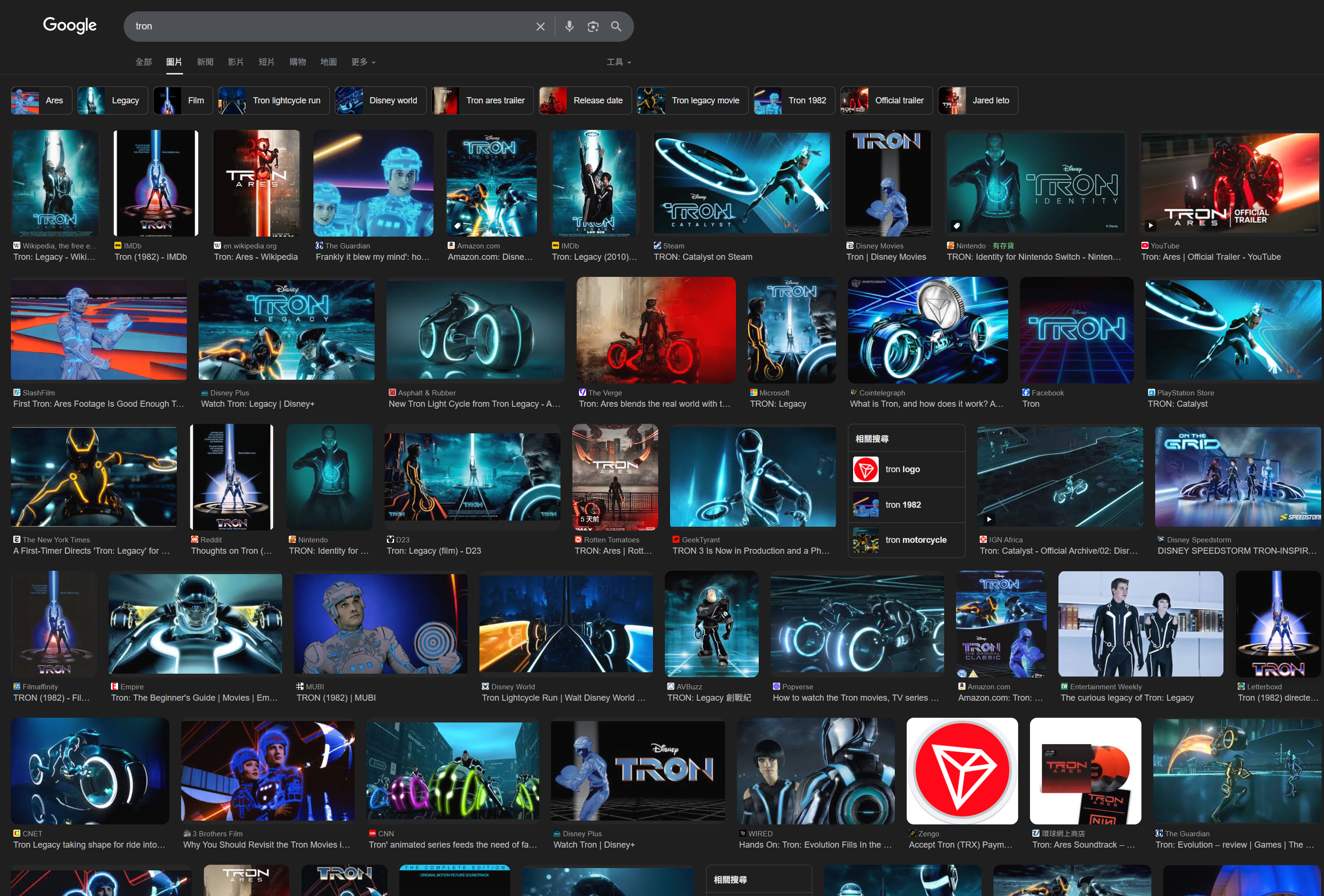Click the product tag on Nintendo Identity image
The height and width of the screenshot is (896, 1324).
click(x=956, y=226)
